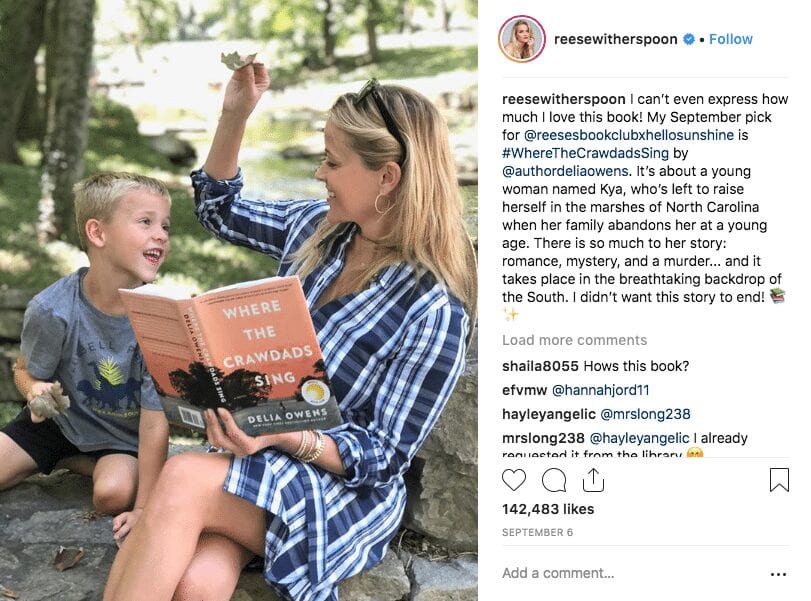
Task: Open the @mrslong238 mention in hayleyangelic's comment
Action: [645, 414]
